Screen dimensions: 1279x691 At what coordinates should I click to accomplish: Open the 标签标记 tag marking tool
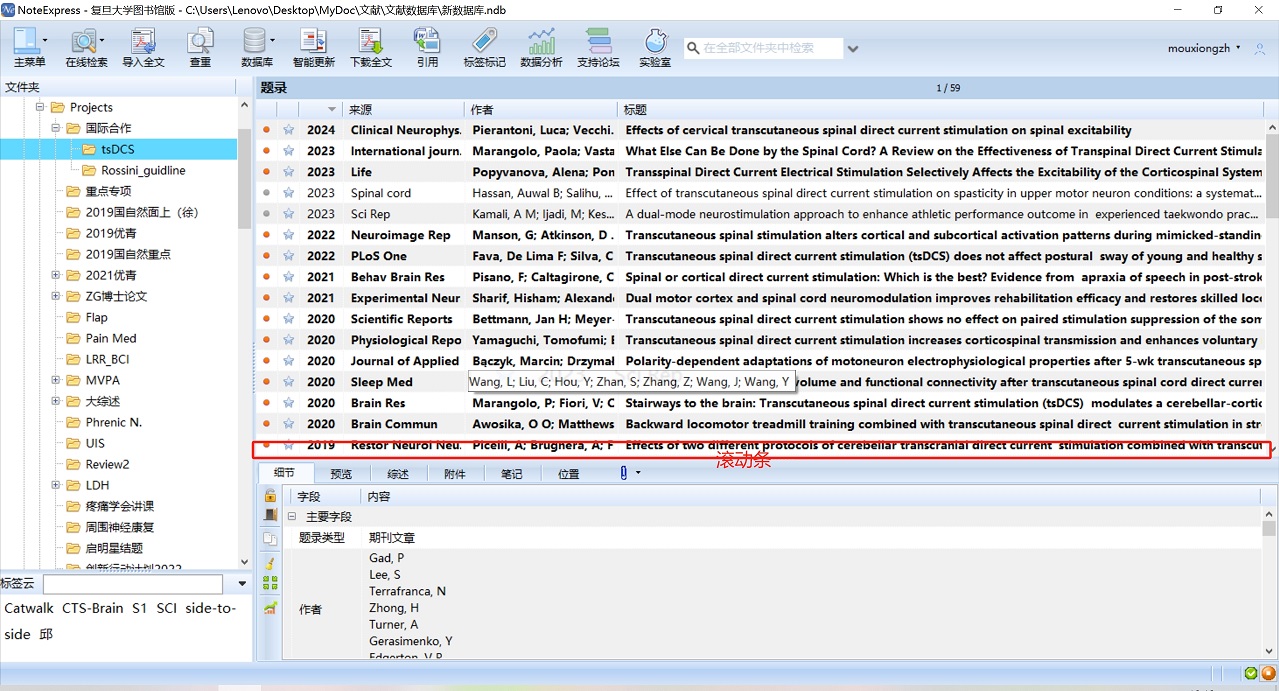click(485, 48)
